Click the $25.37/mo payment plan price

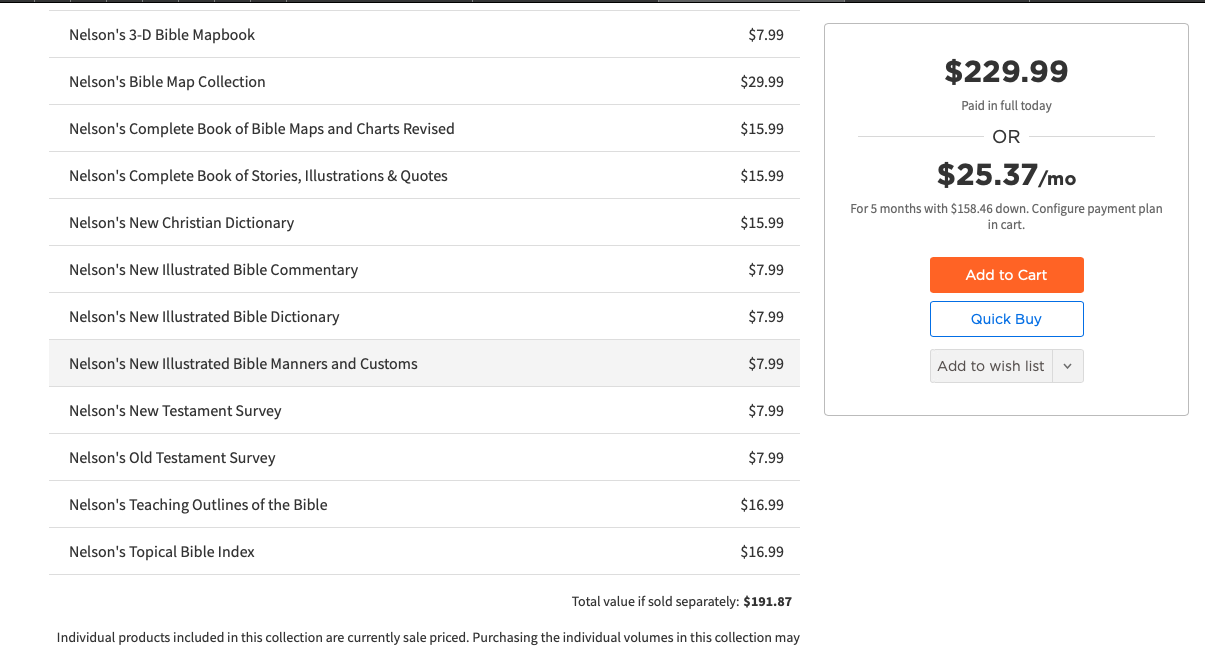click(x=1006, y=175)
